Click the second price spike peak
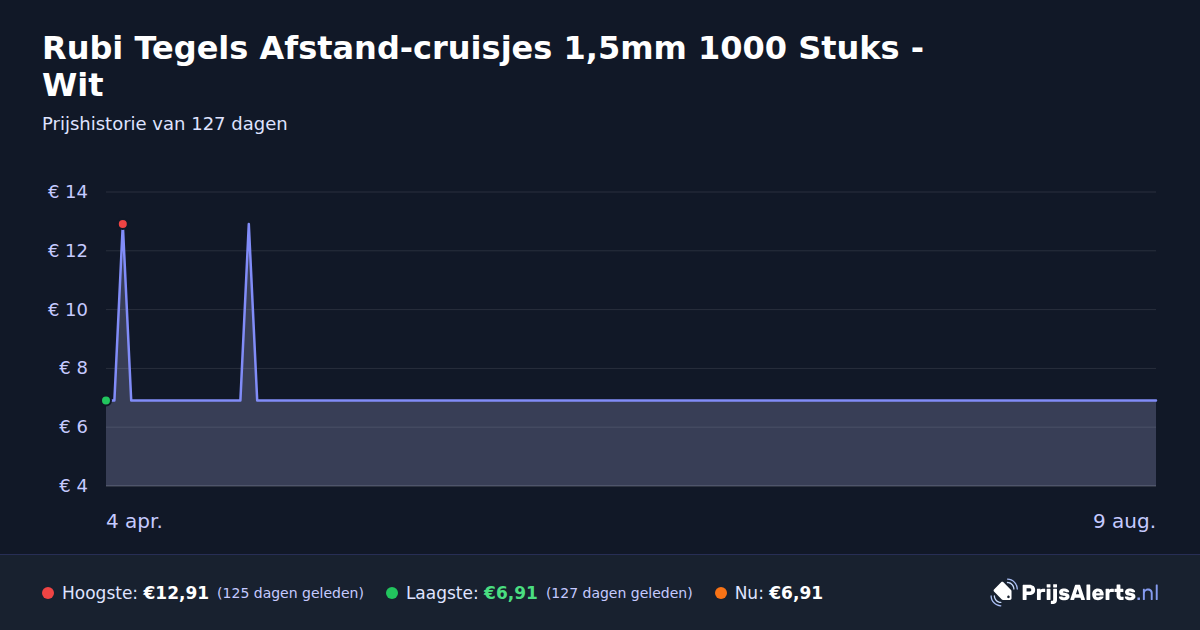This screenshot has width=1200, height=630. [x=248, y=225]
